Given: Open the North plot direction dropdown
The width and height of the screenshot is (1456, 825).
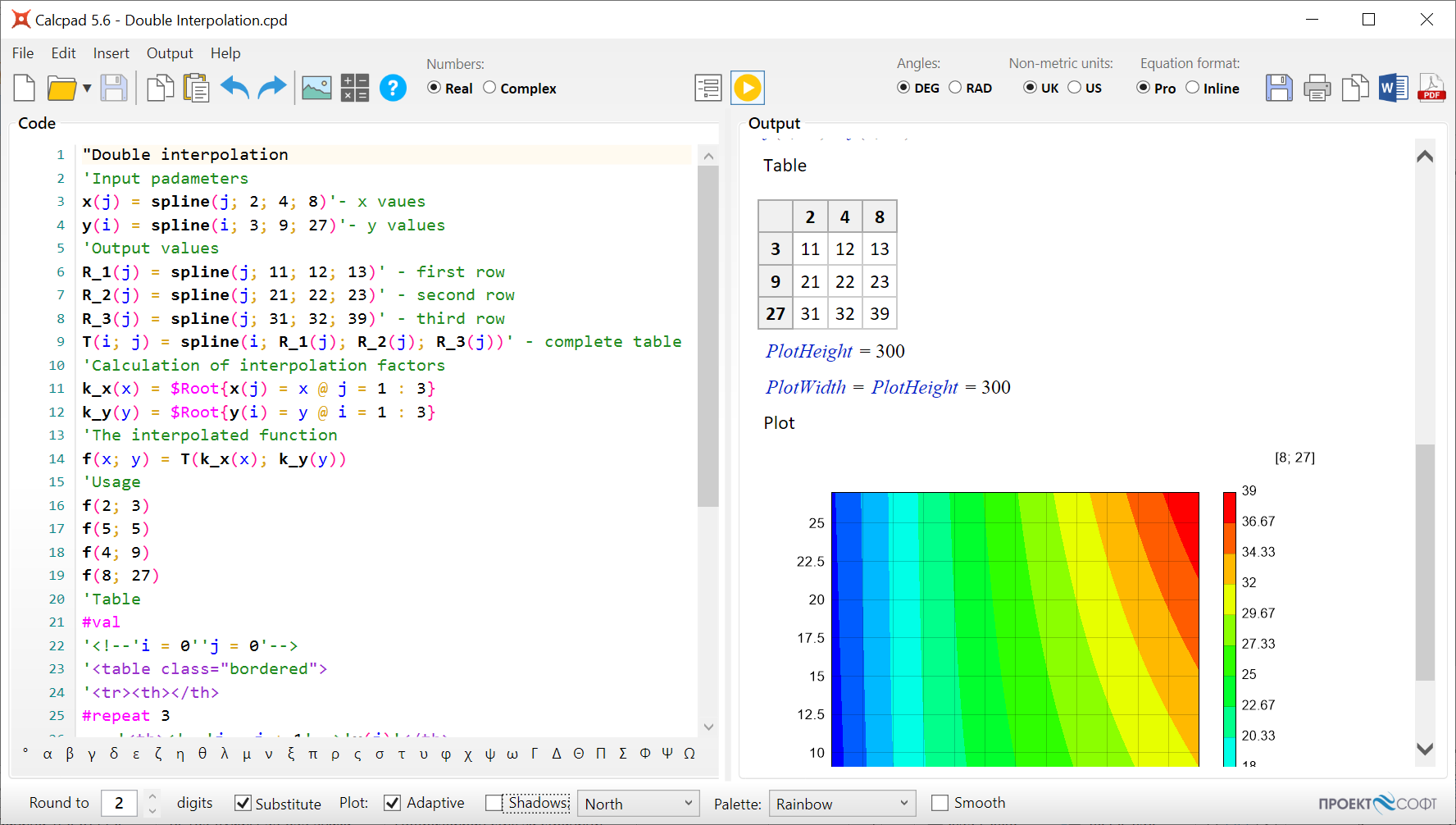Looking at the screenshot, I should pos(689,804).
